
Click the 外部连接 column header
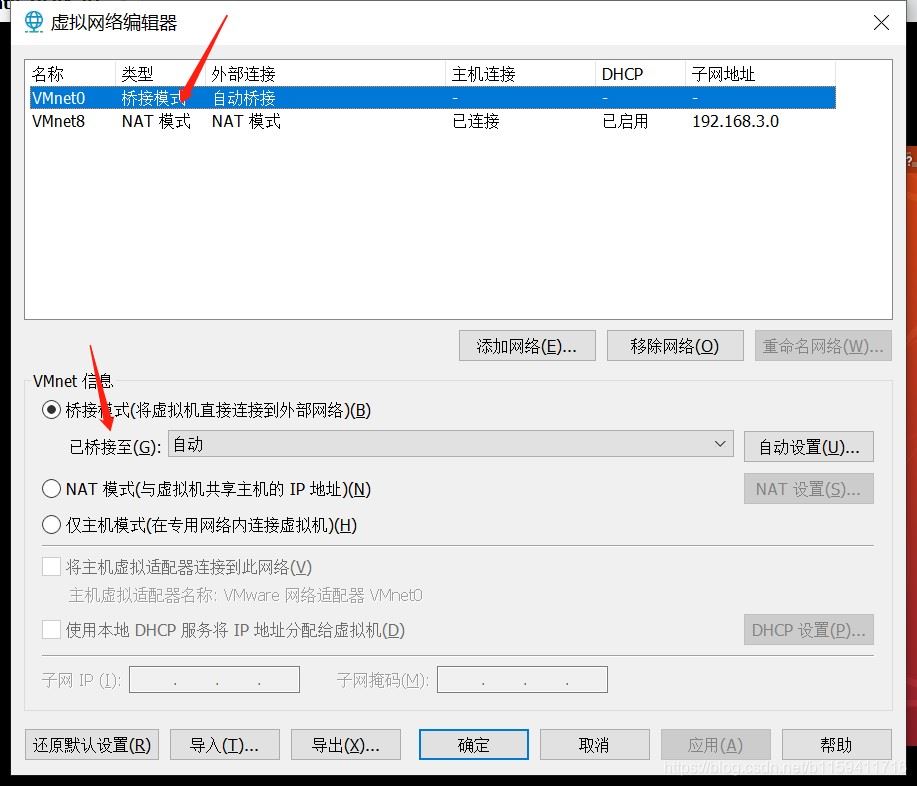pos(326,74)
